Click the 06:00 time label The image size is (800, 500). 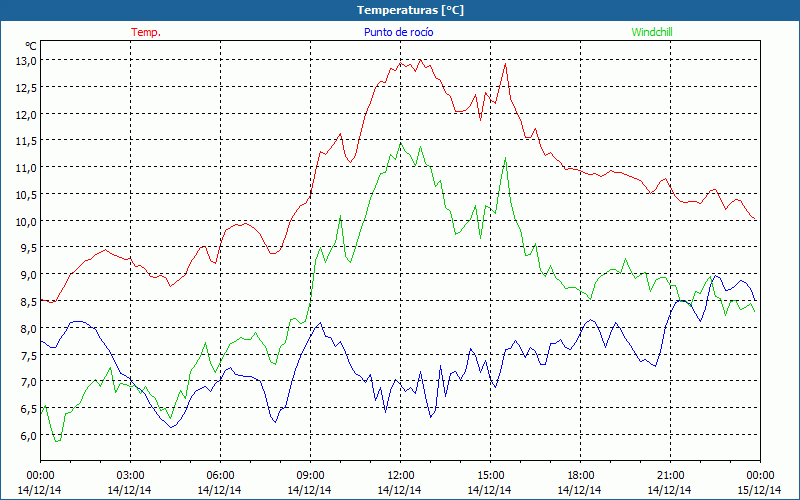point(220,476)
